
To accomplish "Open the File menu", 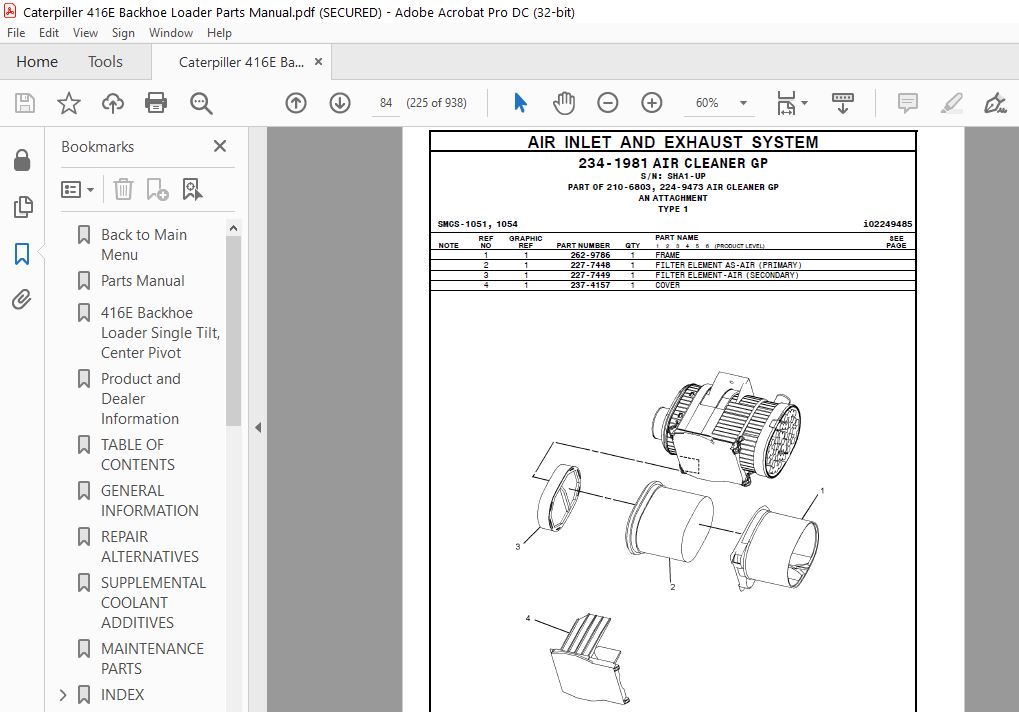I will [16, 32].
